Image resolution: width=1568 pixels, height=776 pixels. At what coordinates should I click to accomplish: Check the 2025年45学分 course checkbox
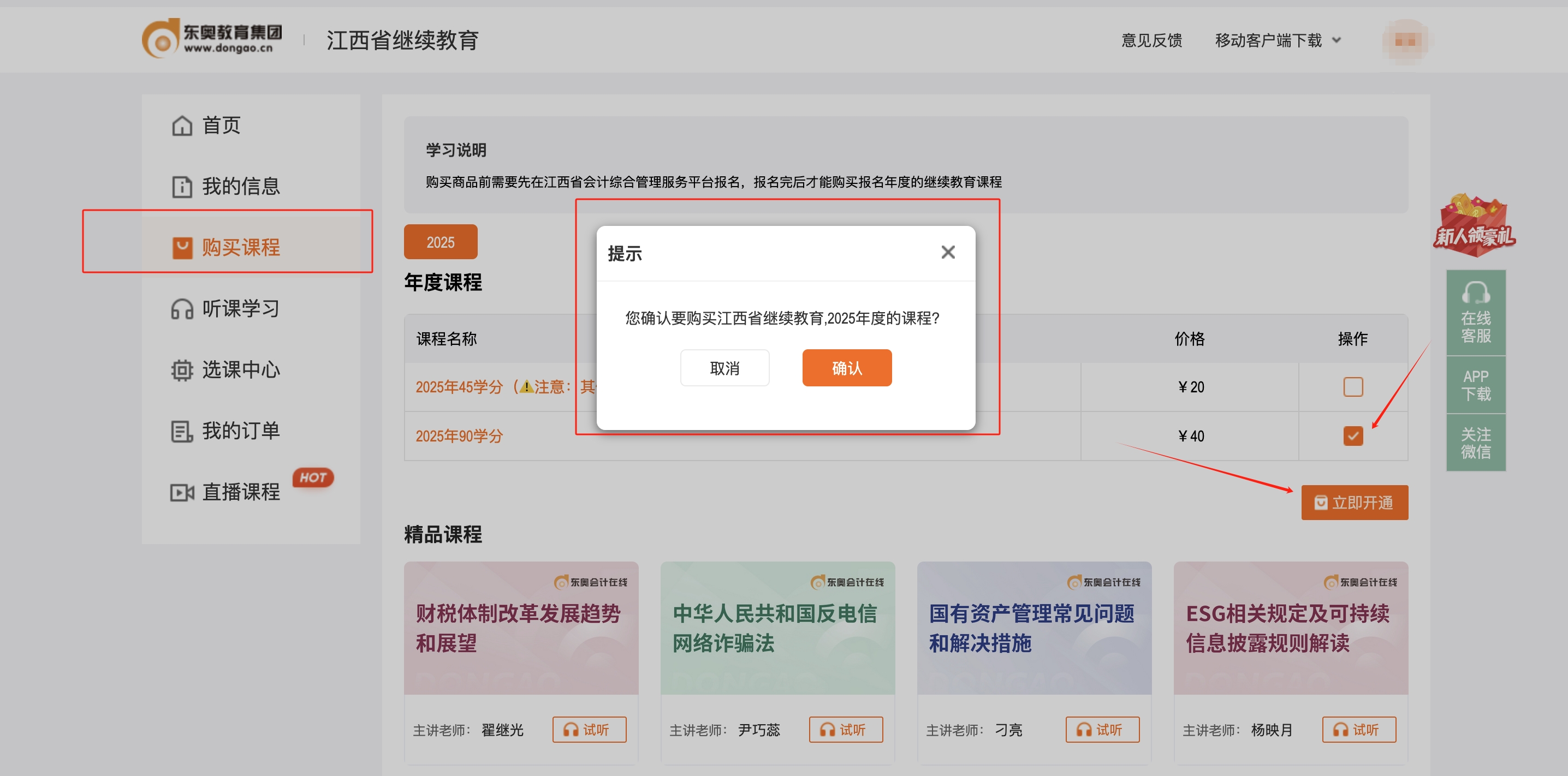[x=1354, y=386]
